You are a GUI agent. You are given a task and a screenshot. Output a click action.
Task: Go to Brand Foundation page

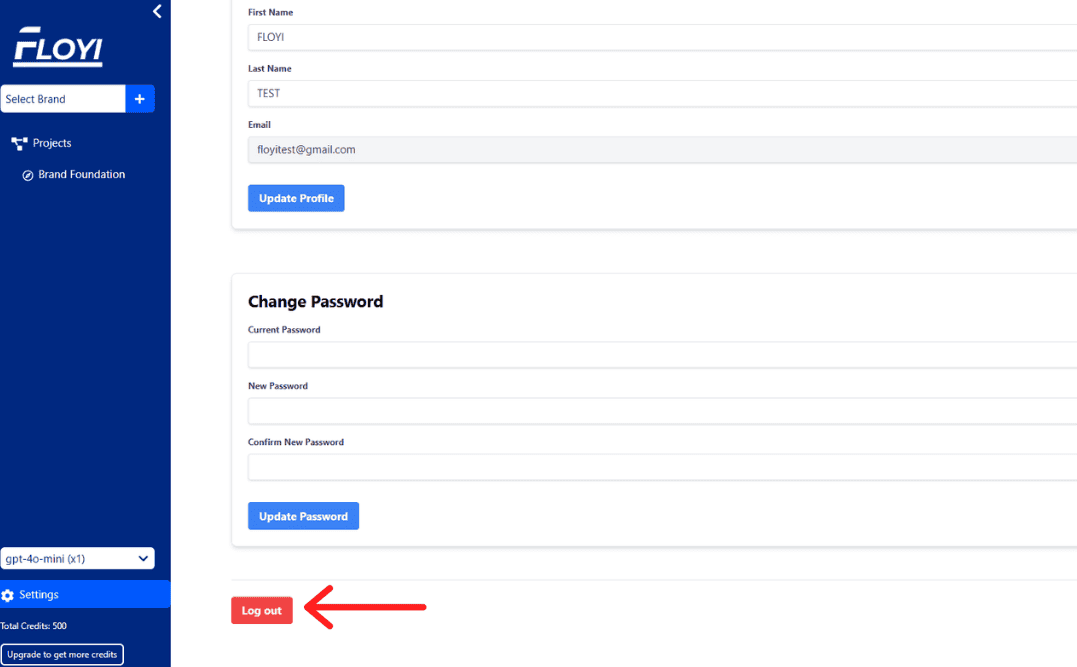click(82, 174)
